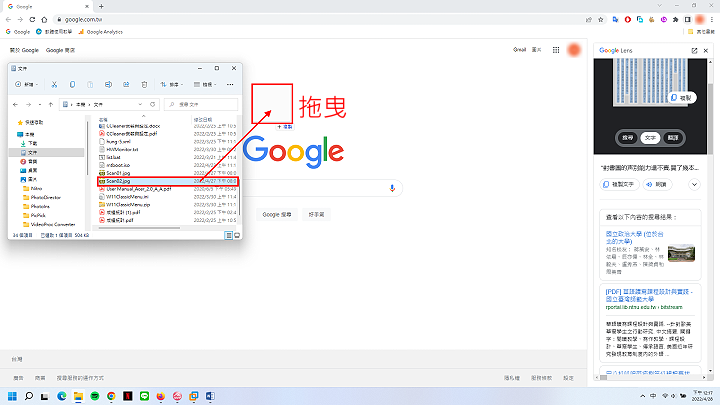Expand the Lens text result chevron
This screenshot has height=405, width=720.
click(x=694, y=185)
